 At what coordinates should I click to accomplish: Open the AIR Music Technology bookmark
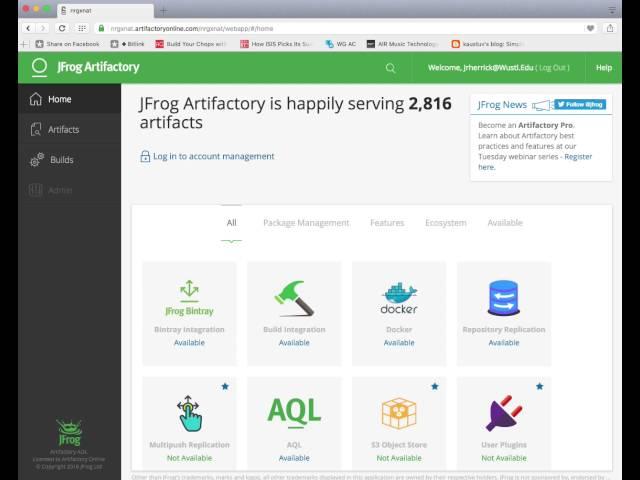tap(402, 44)
